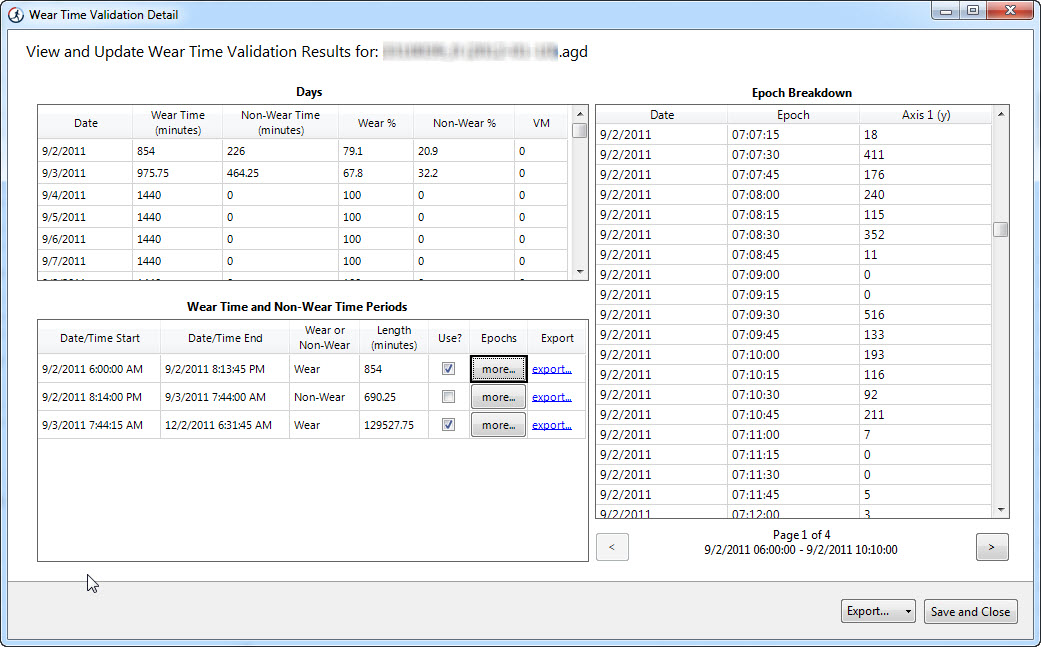1041x647 pixels.
Task: Enable Use checkbox for the Non-Wear period
Action: pos(448,396)
